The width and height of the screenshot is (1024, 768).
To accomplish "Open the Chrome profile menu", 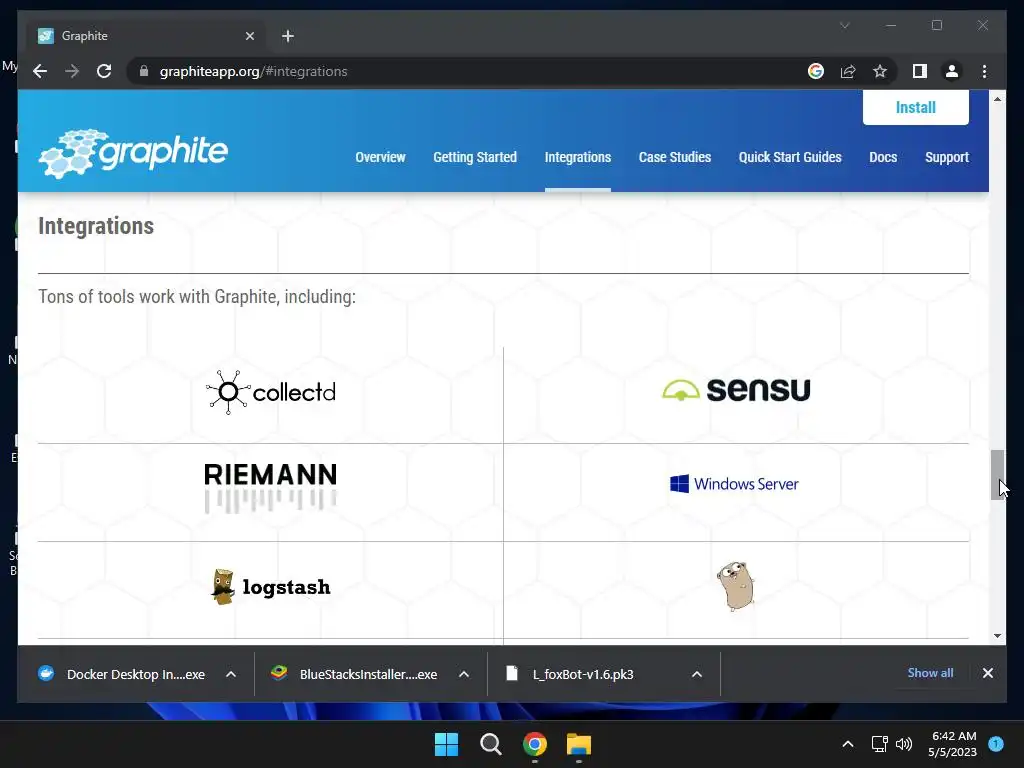I will pyautogui.click(x=952, y=71).
